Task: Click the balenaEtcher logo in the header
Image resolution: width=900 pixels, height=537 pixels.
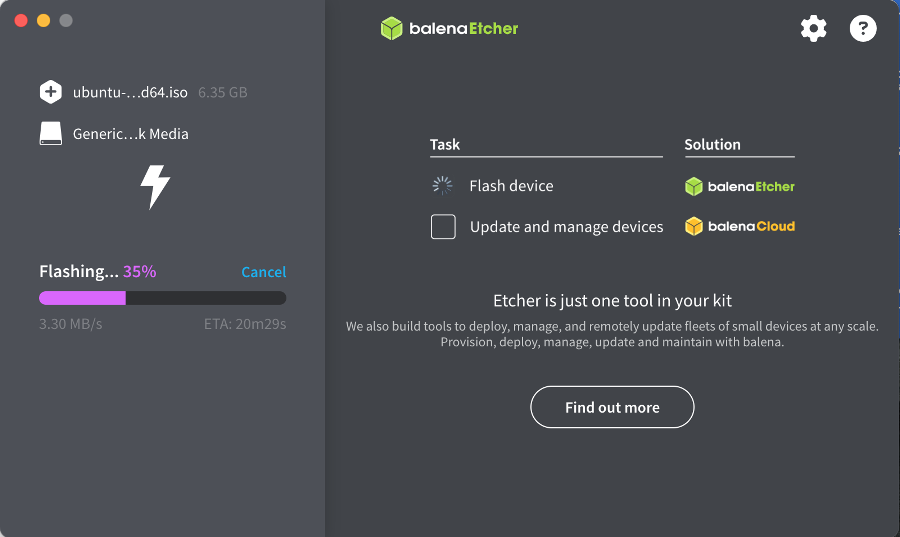Action: point(449,28)
